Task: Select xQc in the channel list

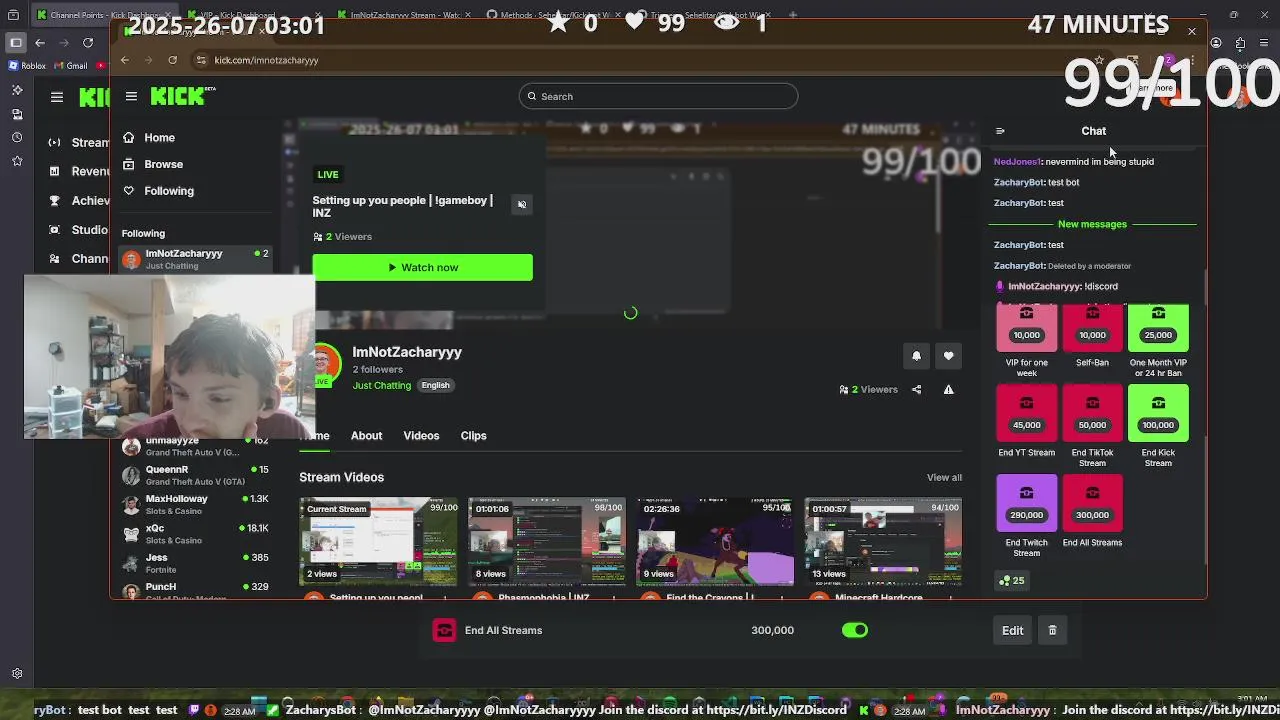Action: [195, 534]
